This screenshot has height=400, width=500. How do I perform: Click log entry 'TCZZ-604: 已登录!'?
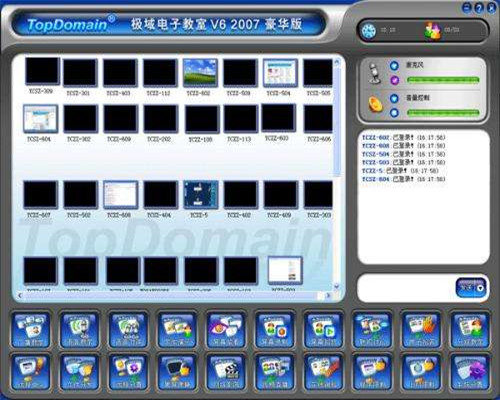coord(403,179)
